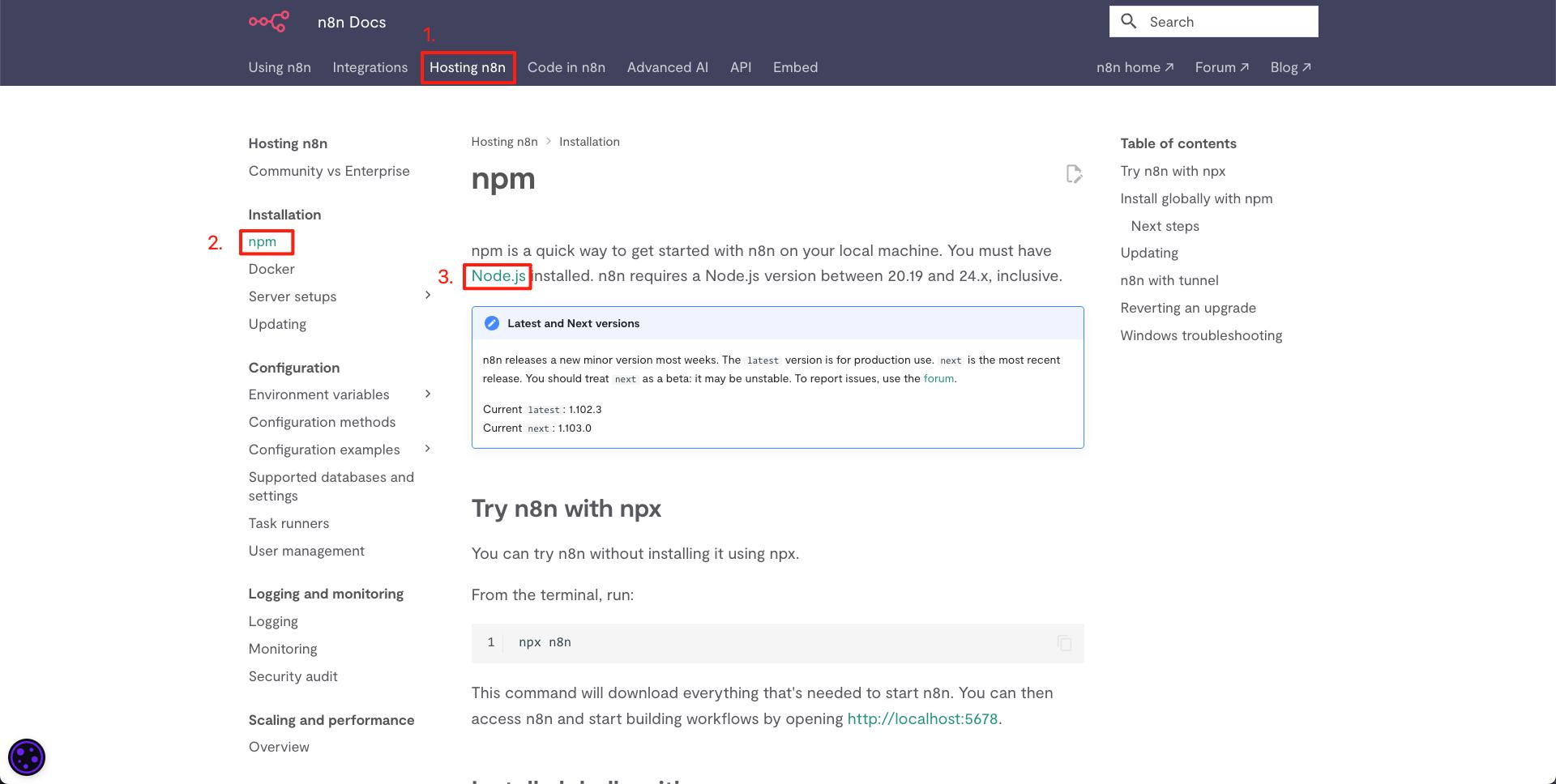This screenshot has height=784, width=1556.
Task: Expand Environment variables in sidebar
Action: (428, 394)
